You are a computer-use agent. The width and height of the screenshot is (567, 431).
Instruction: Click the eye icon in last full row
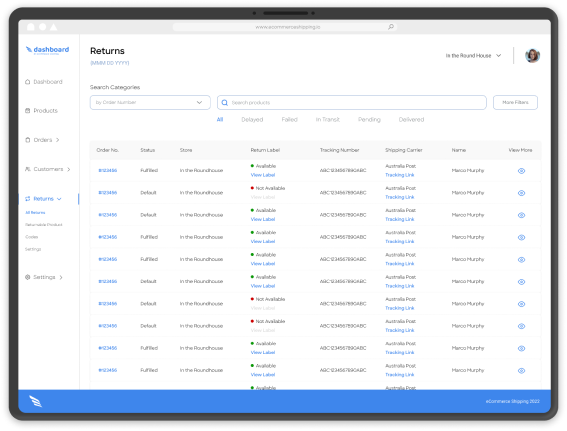pos(521,371)
